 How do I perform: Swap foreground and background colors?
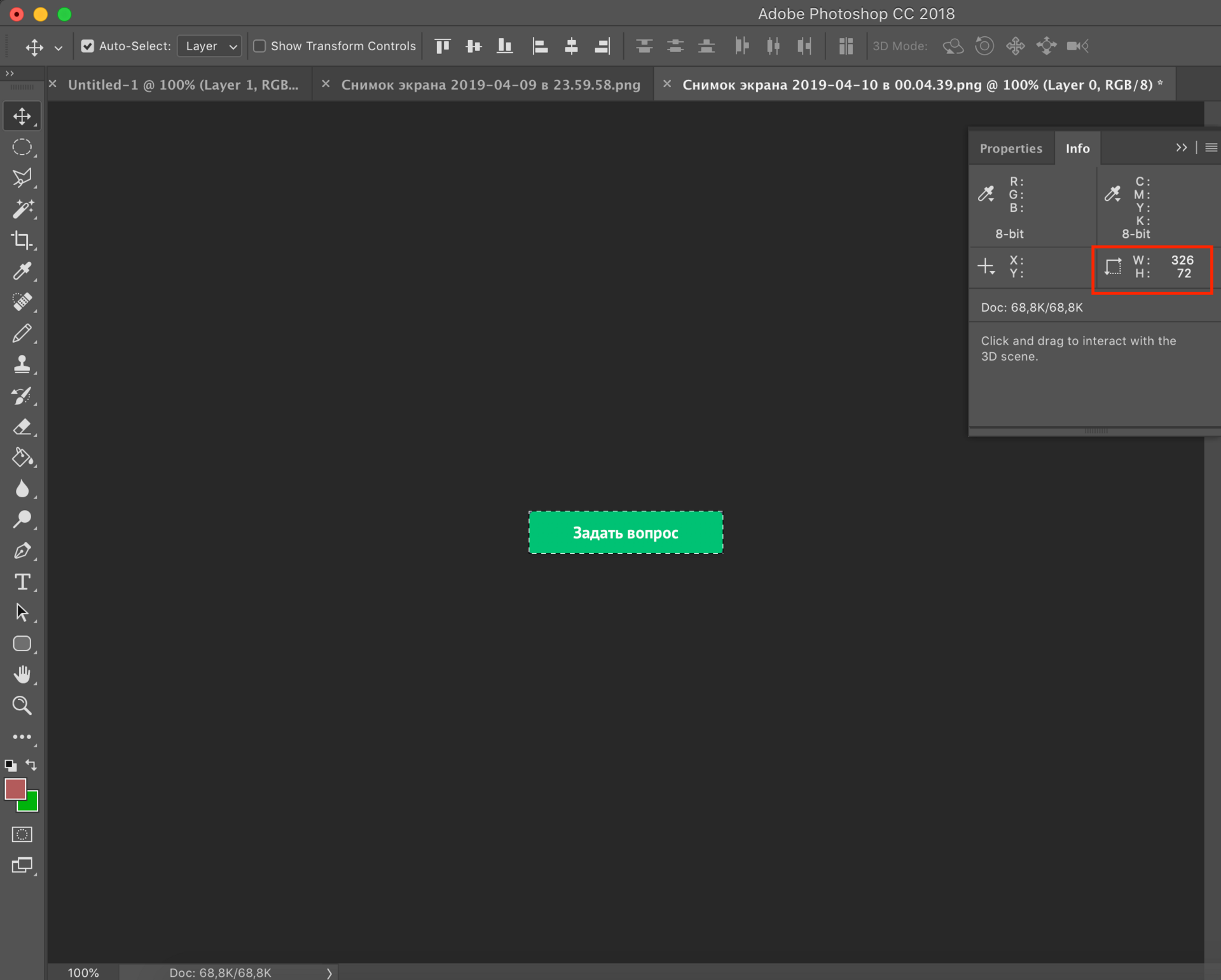pos(31,765)
